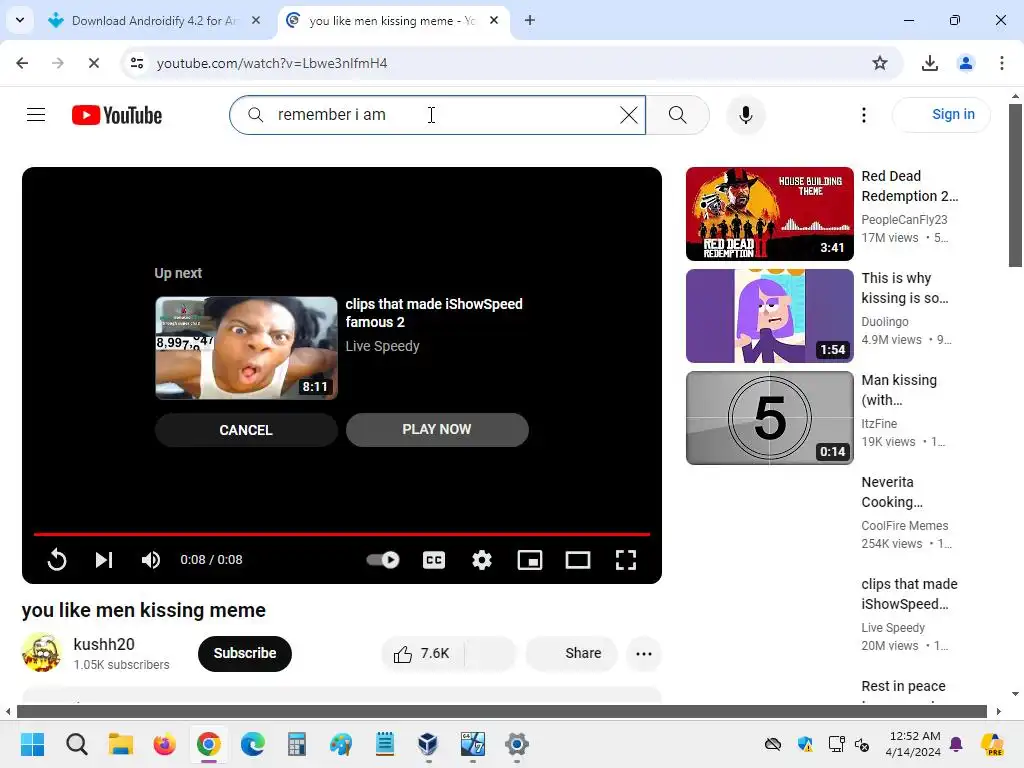Switch to Download Androidify tab
1024x768 pixels.
(x=153, y=21)
